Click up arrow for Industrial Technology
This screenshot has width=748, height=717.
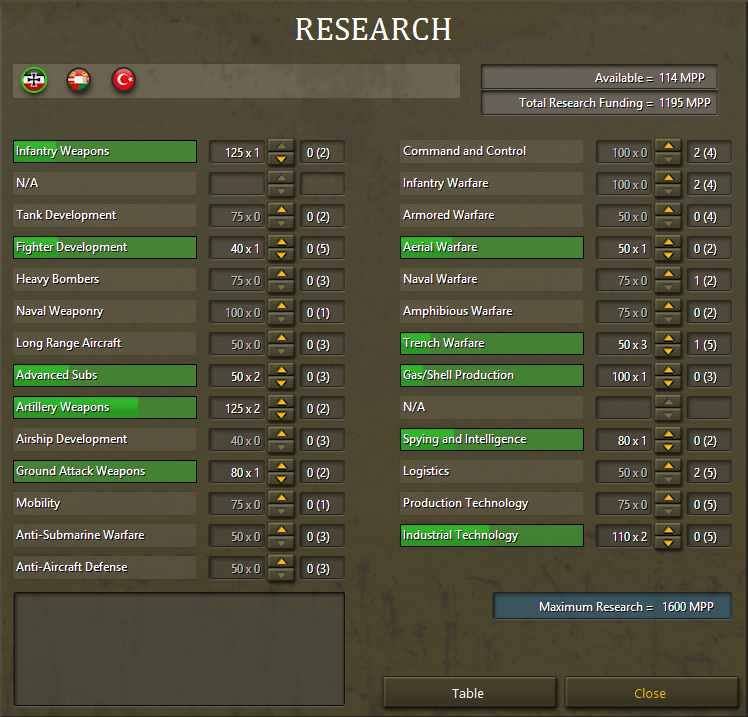pyautogui.click(x=668, y=530)
